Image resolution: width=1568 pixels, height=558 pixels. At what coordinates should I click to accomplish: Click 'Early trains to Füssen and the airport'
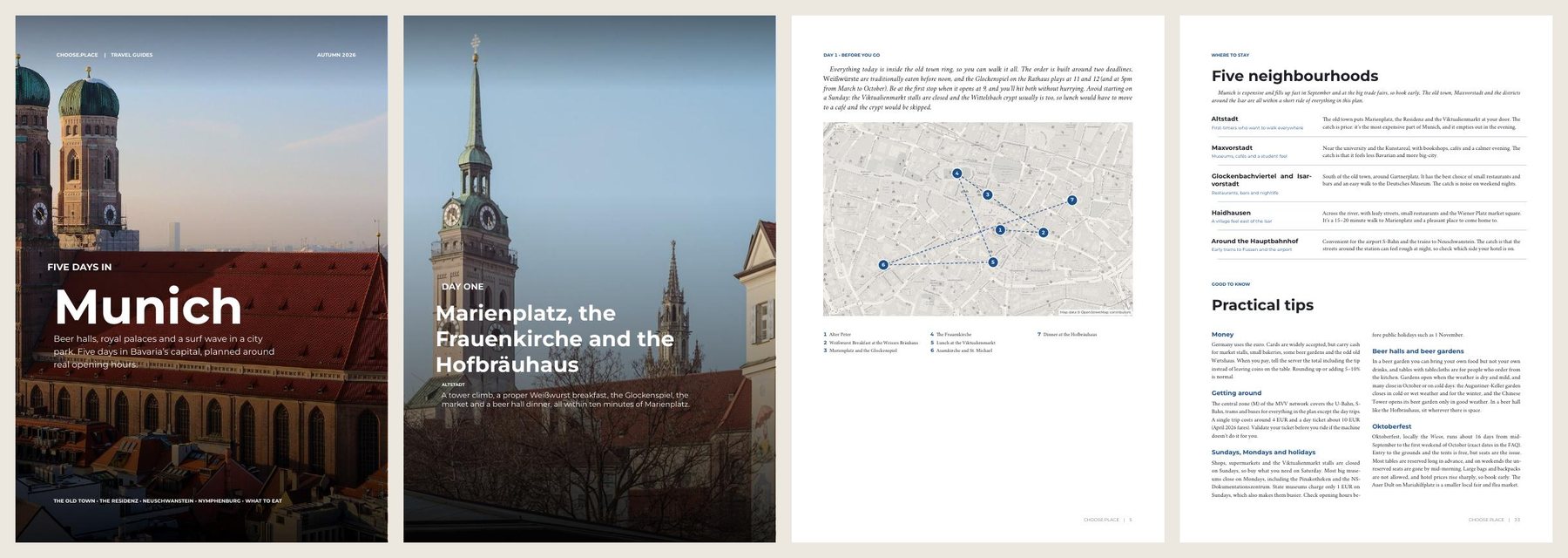click(x=1251, y=249)
